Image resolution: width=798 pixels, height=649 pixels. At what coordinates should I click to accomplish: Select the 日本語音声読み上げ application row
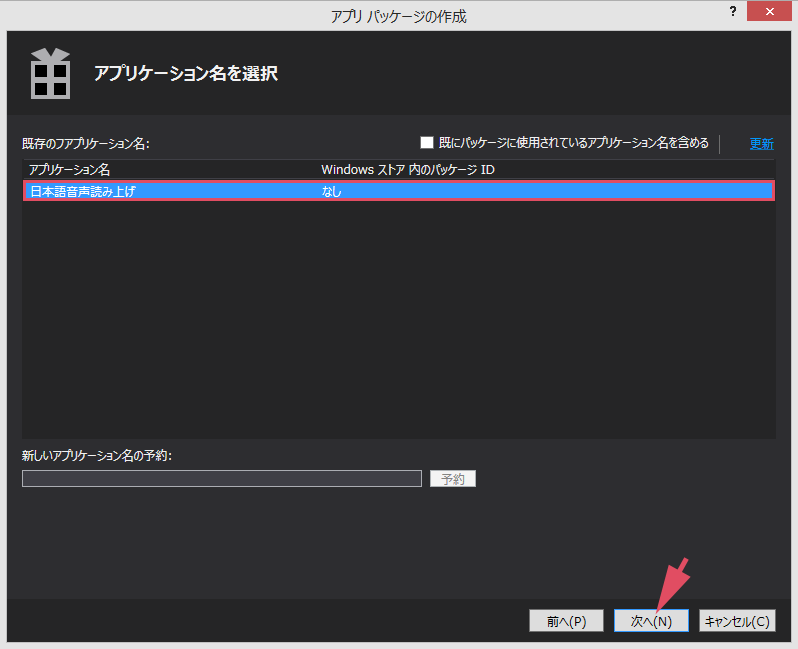click(x=399, y=191)
